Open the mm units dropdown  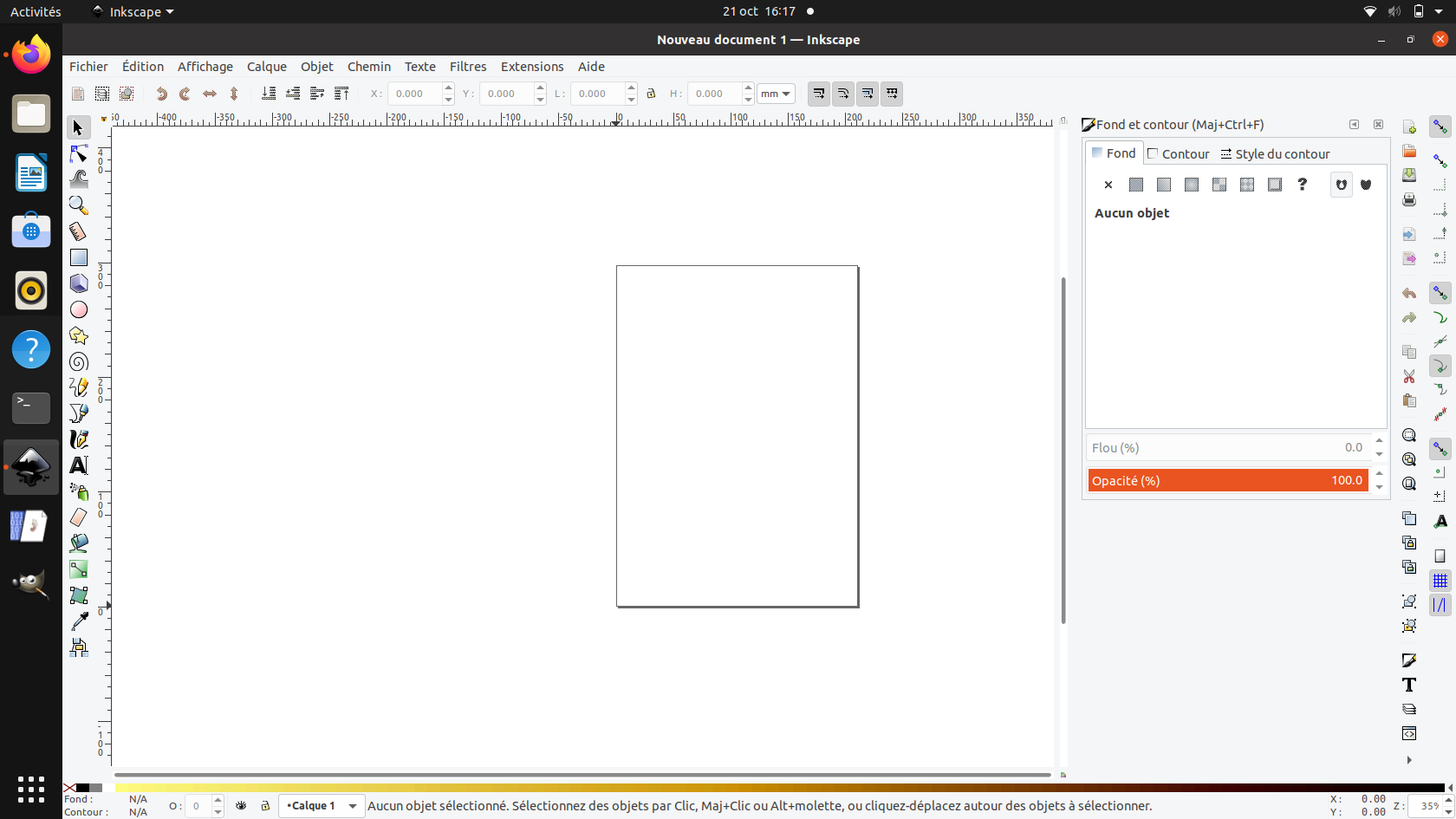click(776, 94)
